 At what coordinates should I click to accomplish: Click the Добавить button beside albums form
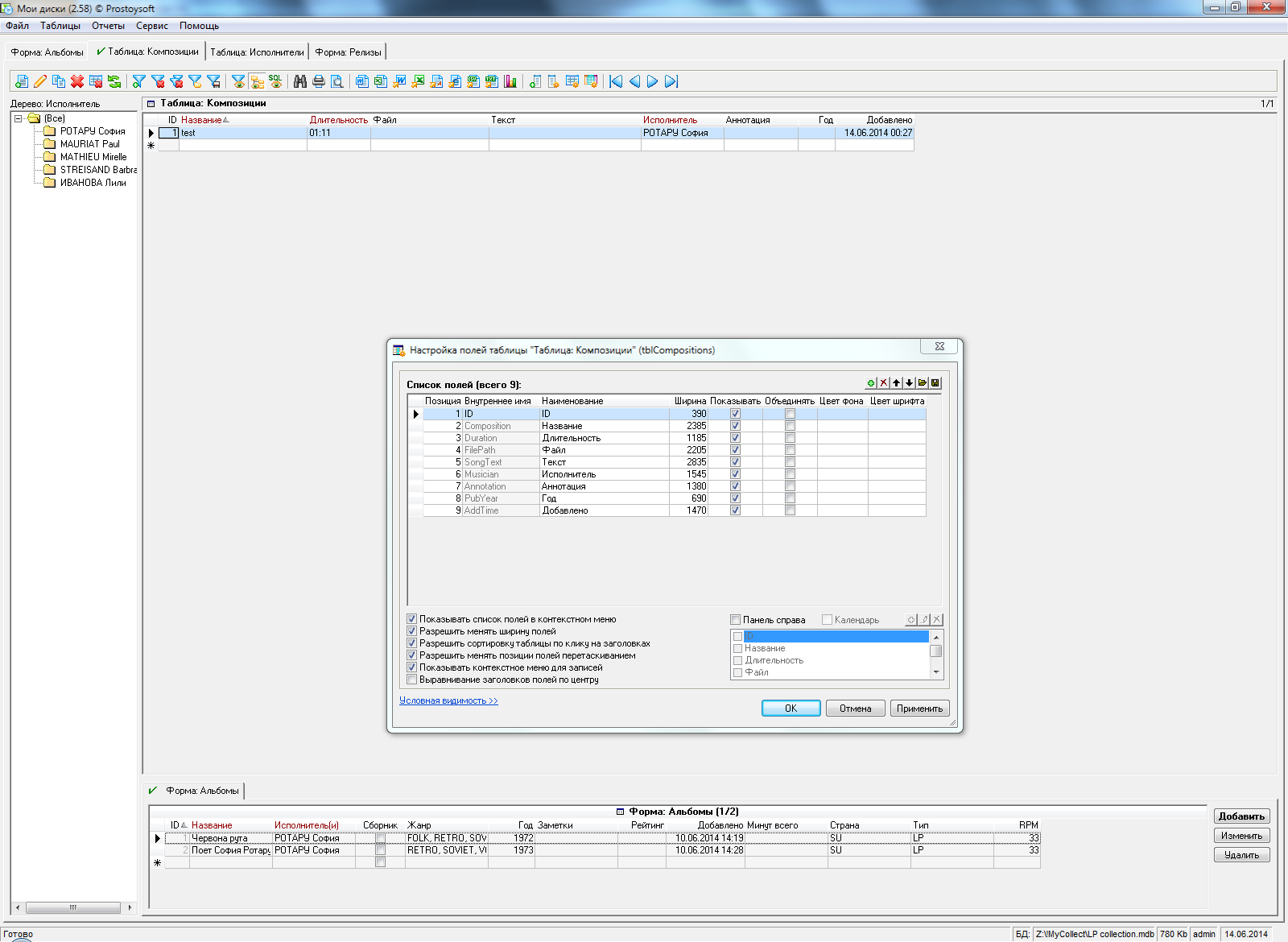(x=1241, y=816)
